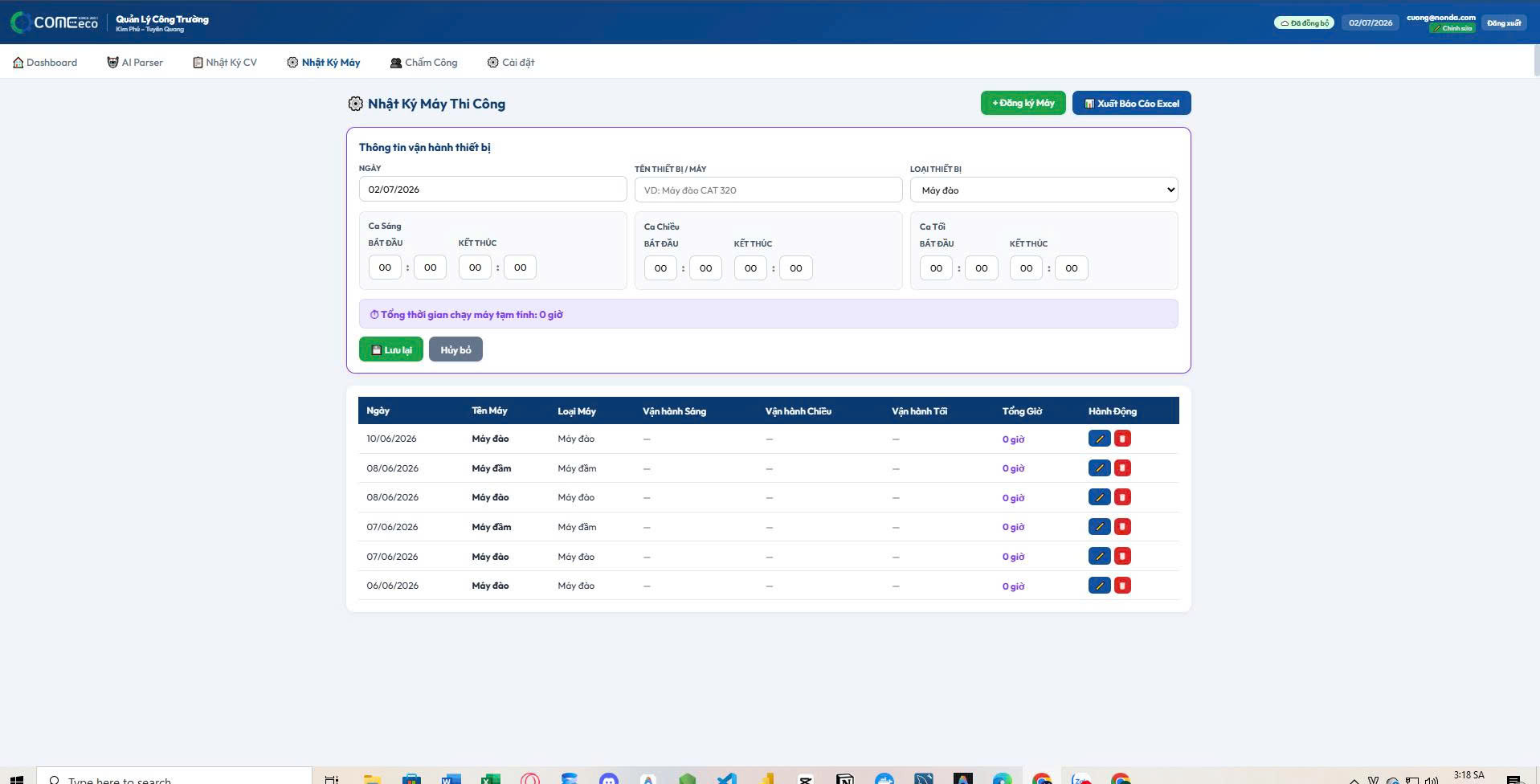Click Xuất Báo Cáo Excel button

1131,103
